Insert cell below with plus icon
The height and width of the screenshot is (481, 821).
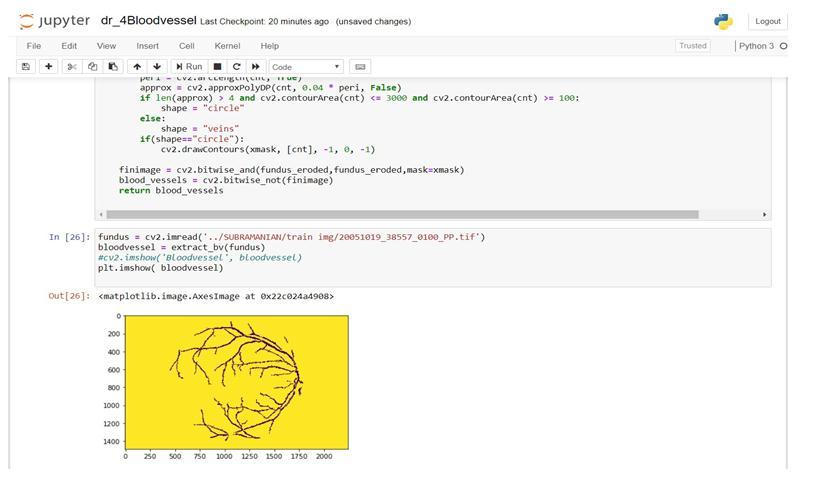(x=48, y=66)
